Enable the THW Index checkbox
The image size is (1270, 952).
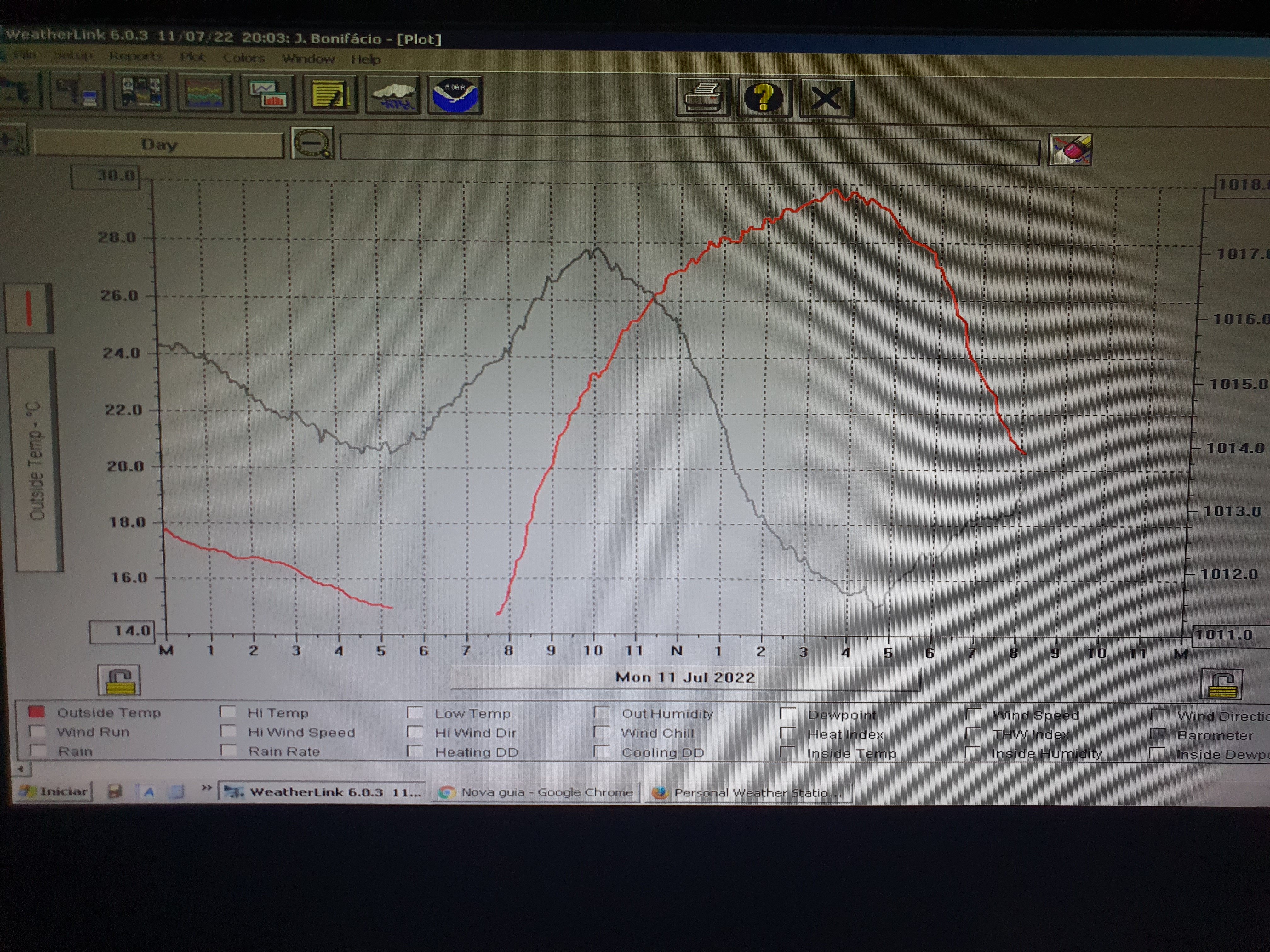[x=973, y=734]
